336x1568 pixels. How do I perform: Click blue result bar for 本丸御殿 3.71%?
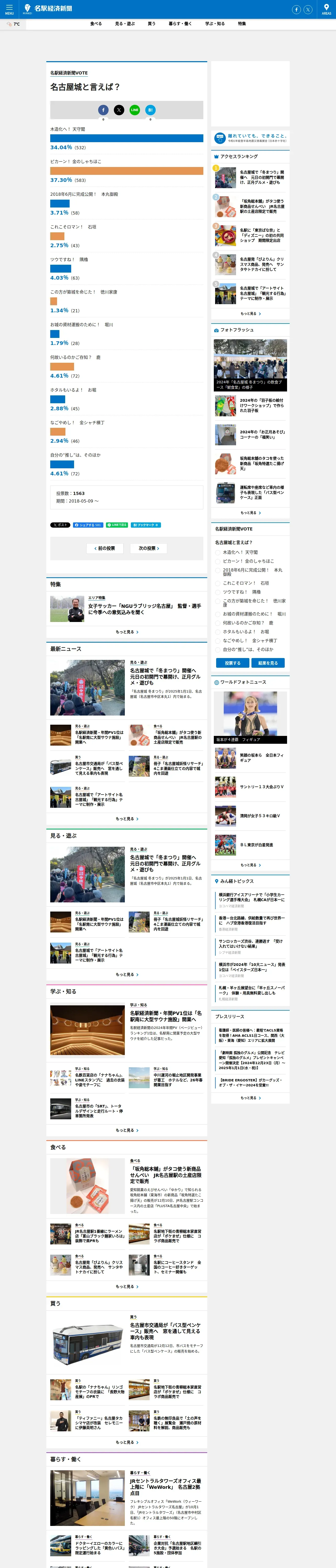click(60, 204)
